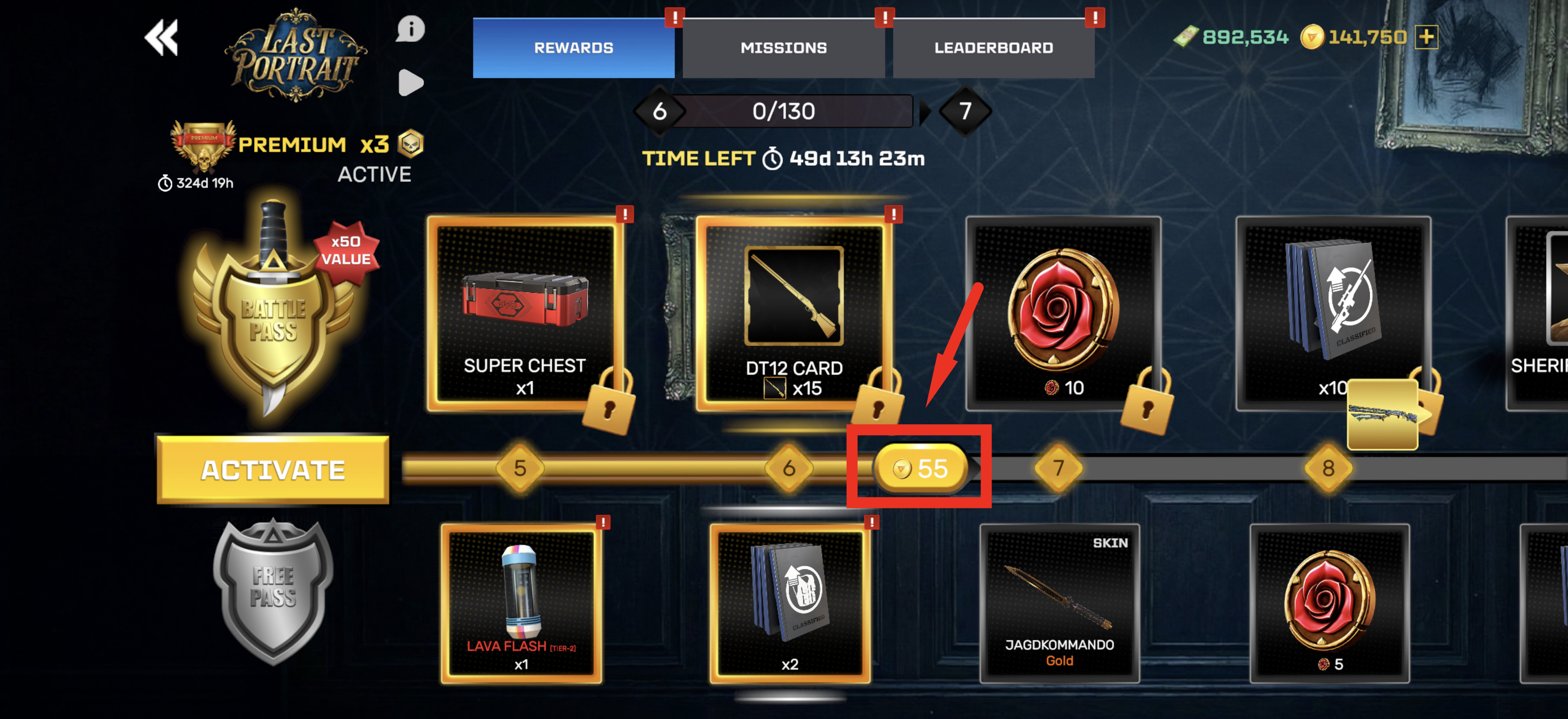Select level 8 marker on track
The width and height of the screenshot is (1568, 719).
point(1328,468)
